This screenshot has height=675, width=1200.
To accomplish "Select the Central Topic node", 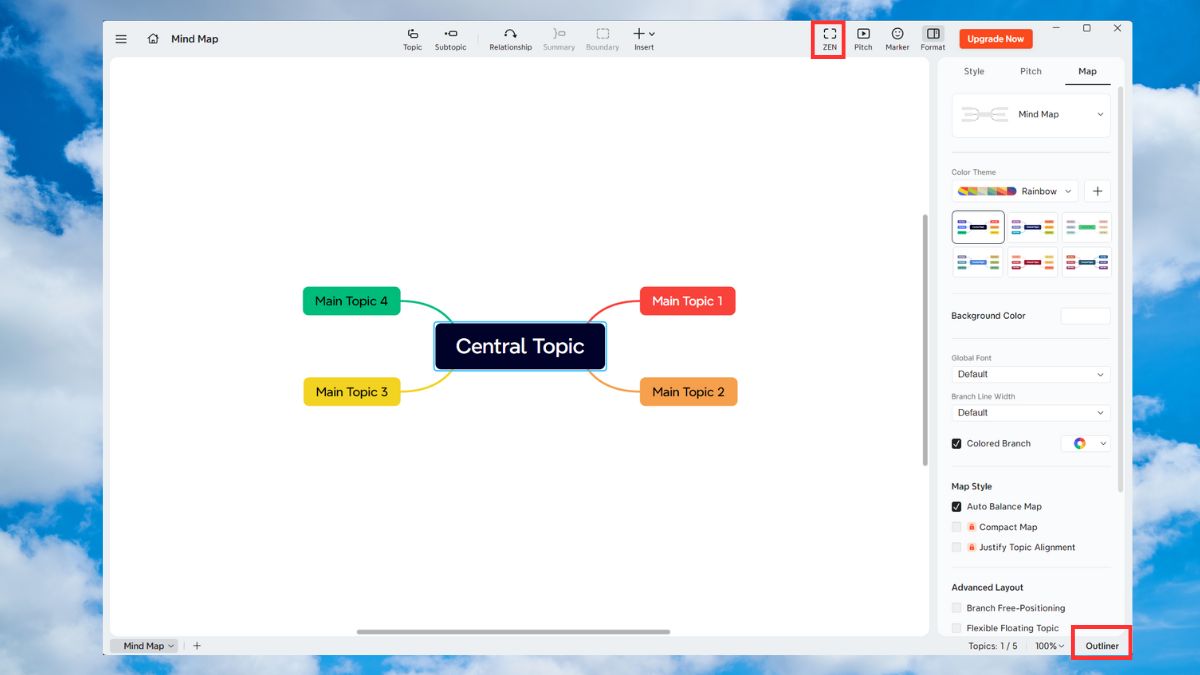I will tap(520, 347).
